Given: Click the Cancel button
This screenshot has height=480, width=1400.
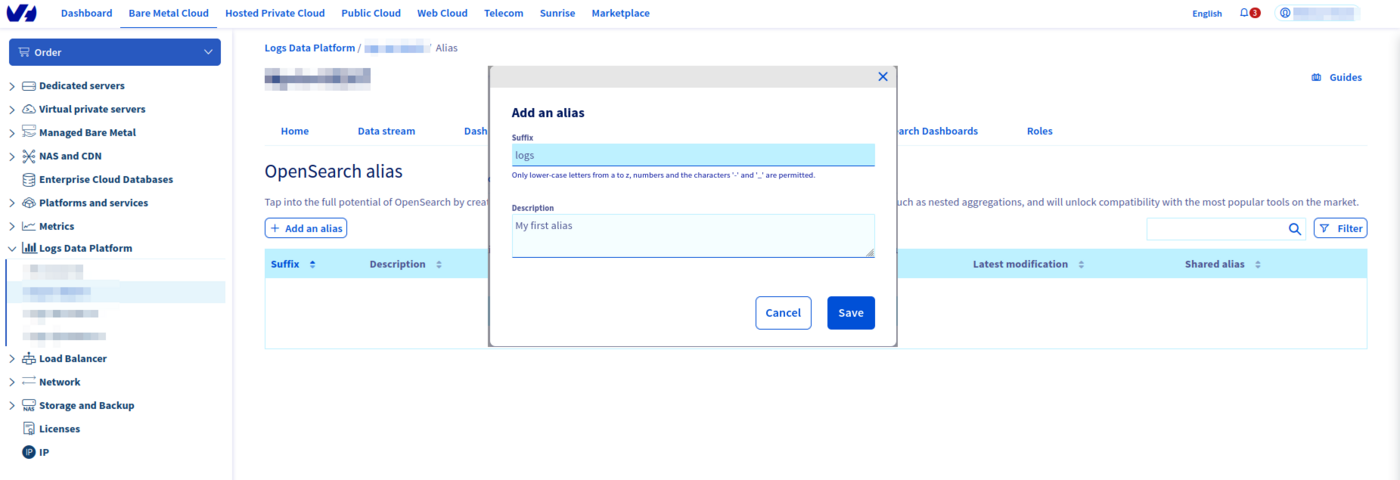Looking at the screenshot, I should 782,313.
